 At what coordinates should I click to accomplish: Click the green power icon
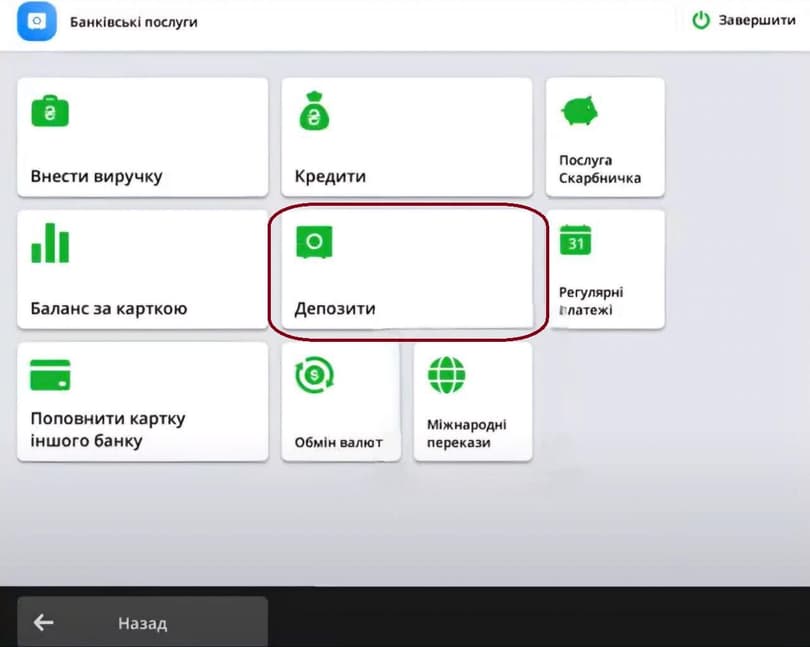tap(701, 21)
